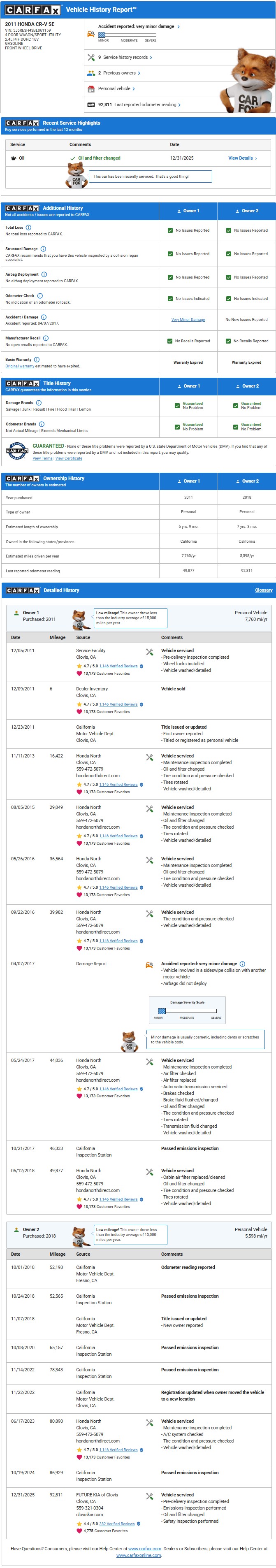Click Owner 2 Airbag Deployment green checkmark

[x=229, y=277]
